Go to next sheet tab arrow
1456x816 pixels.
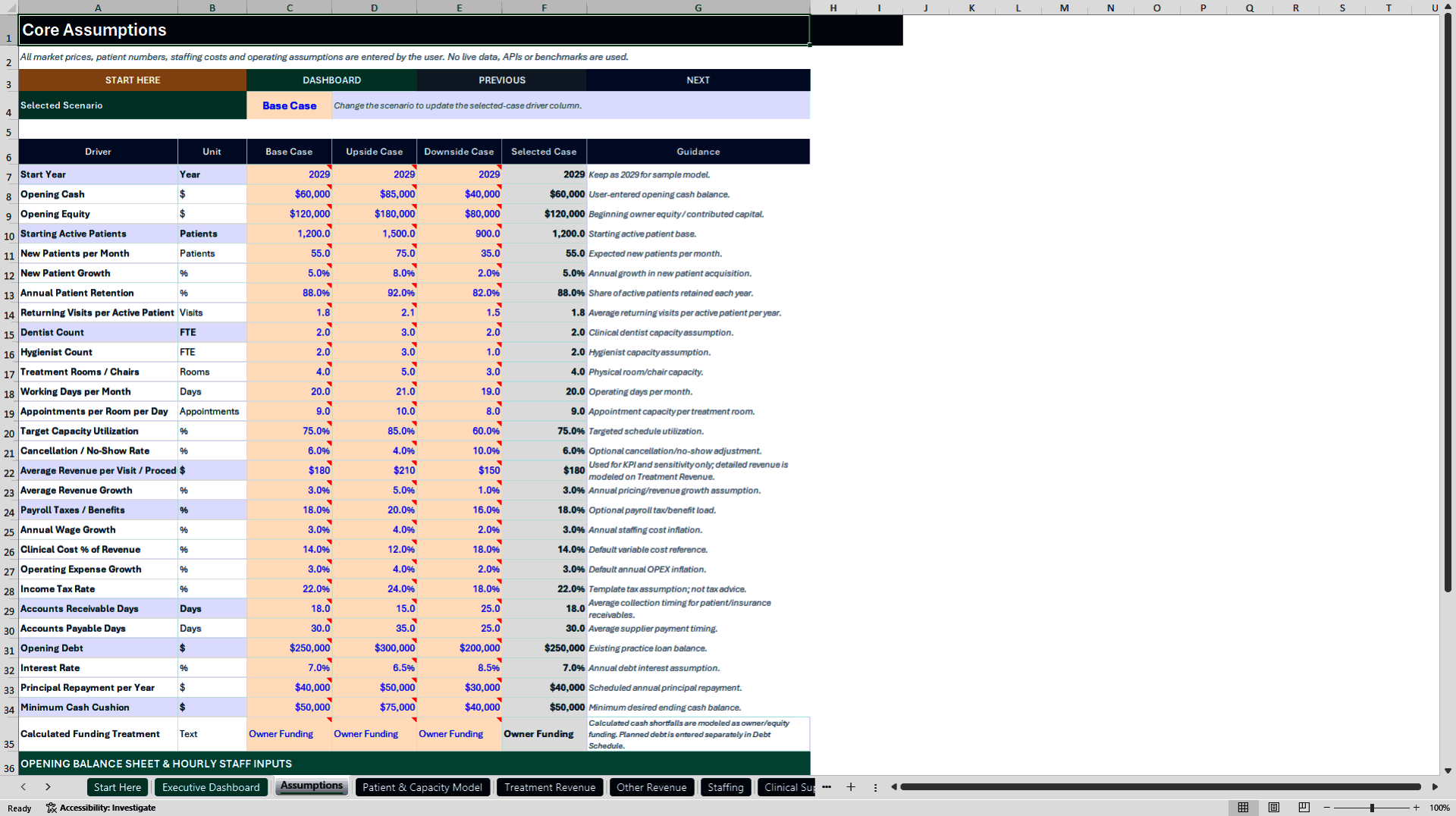tap(48, 787)
